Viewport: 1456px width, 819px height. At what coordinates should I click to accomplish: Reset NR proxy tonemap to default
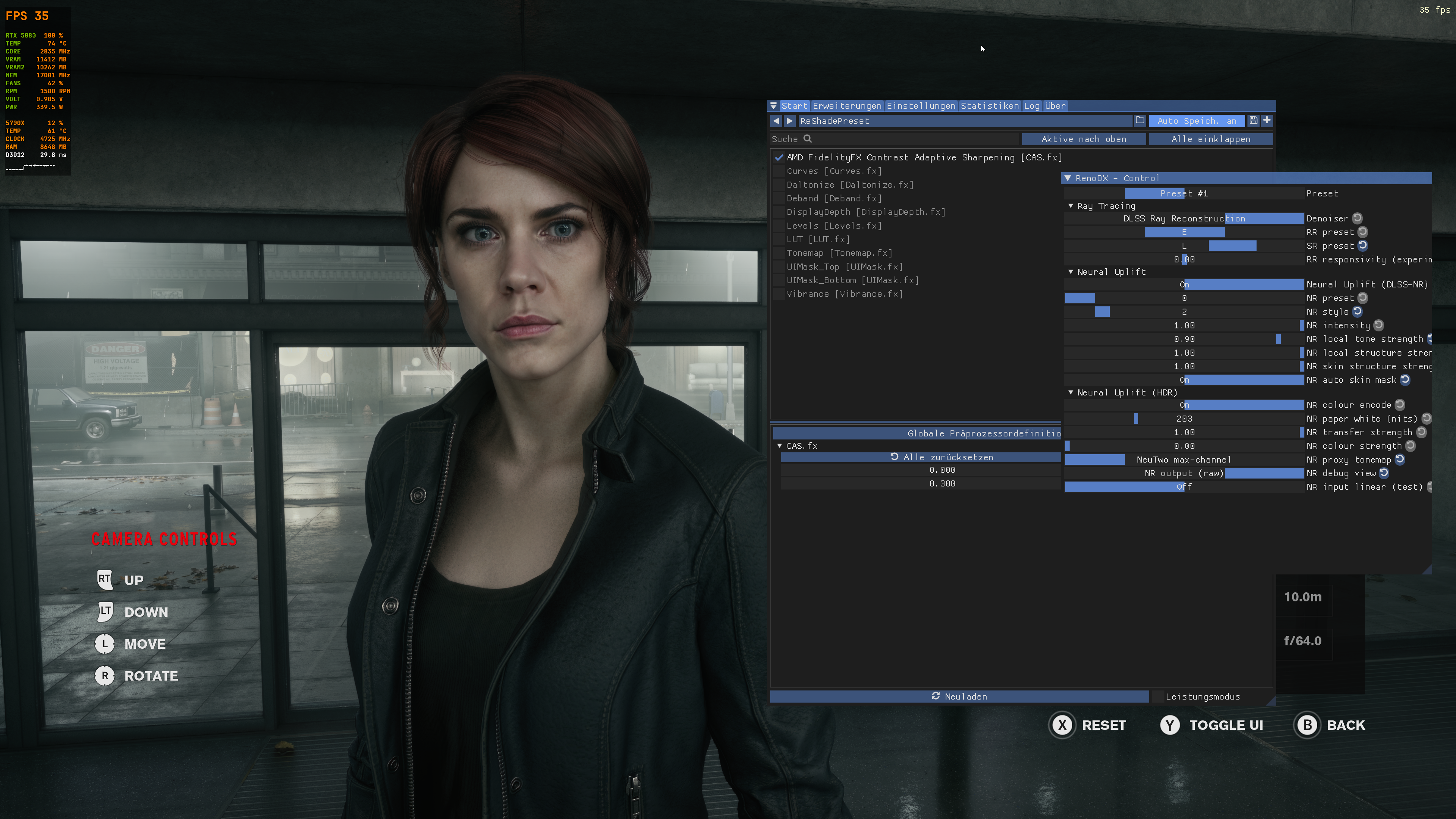point(1400,460)
